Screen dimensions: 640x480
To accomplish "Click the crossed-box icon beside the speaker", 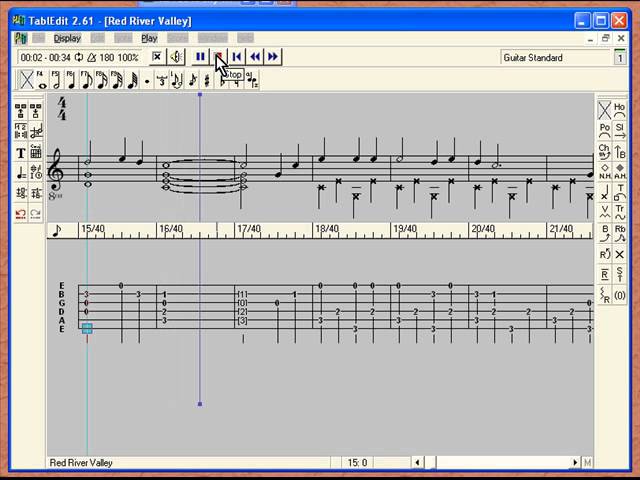I will point(157,57).
